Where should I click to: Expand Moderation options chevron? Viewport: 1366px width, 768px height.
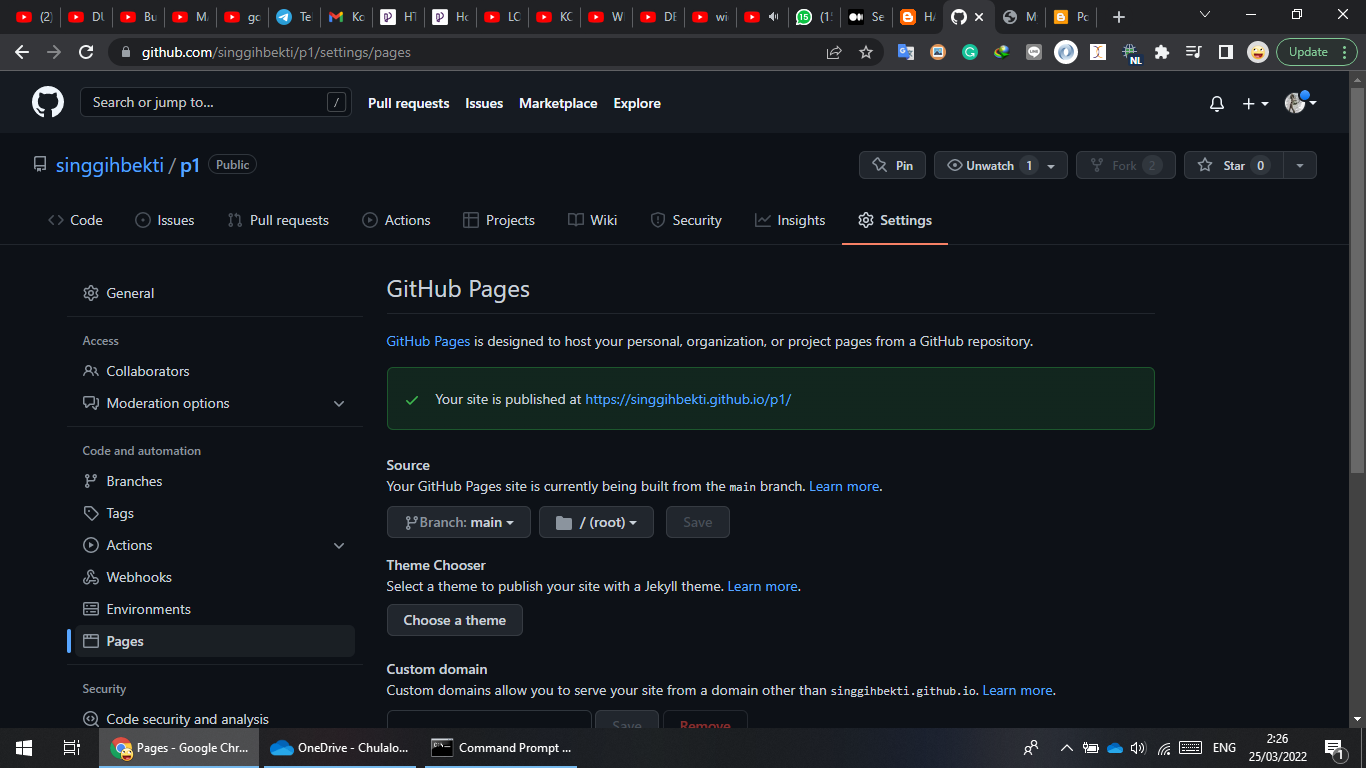pos(339,403)
